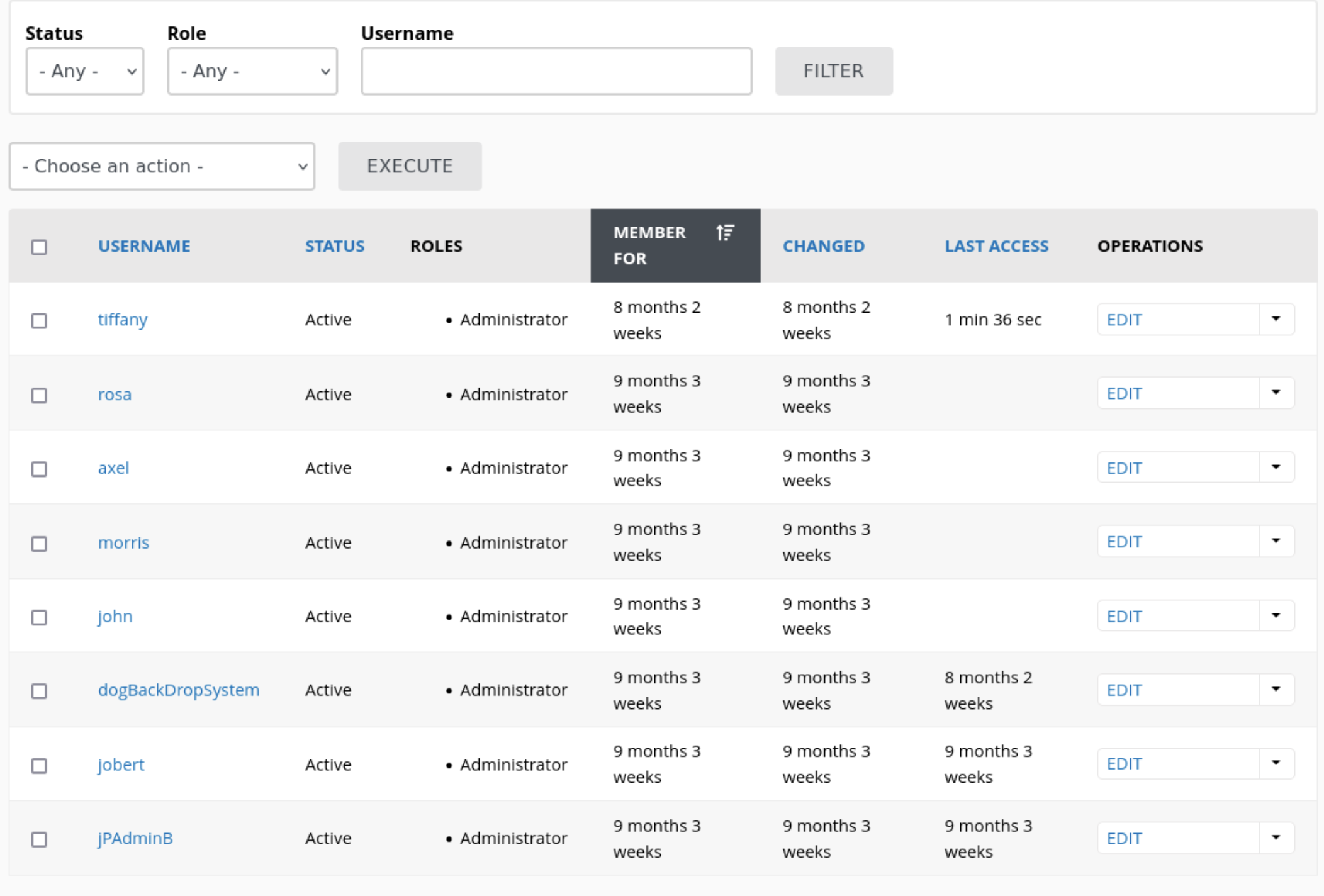Viewport: 1324px width, 896px height.
Task: Open tiffany's user profile link
Action: point(123,320)
